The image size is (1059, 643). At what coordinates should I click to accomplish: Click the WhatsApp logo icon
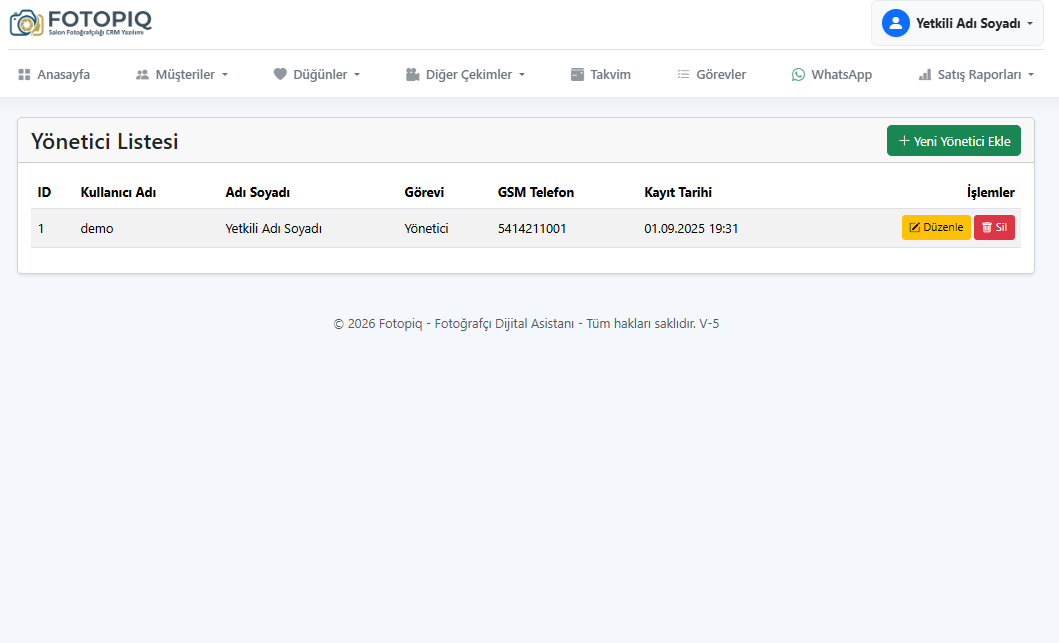click(x=798, y=74)
